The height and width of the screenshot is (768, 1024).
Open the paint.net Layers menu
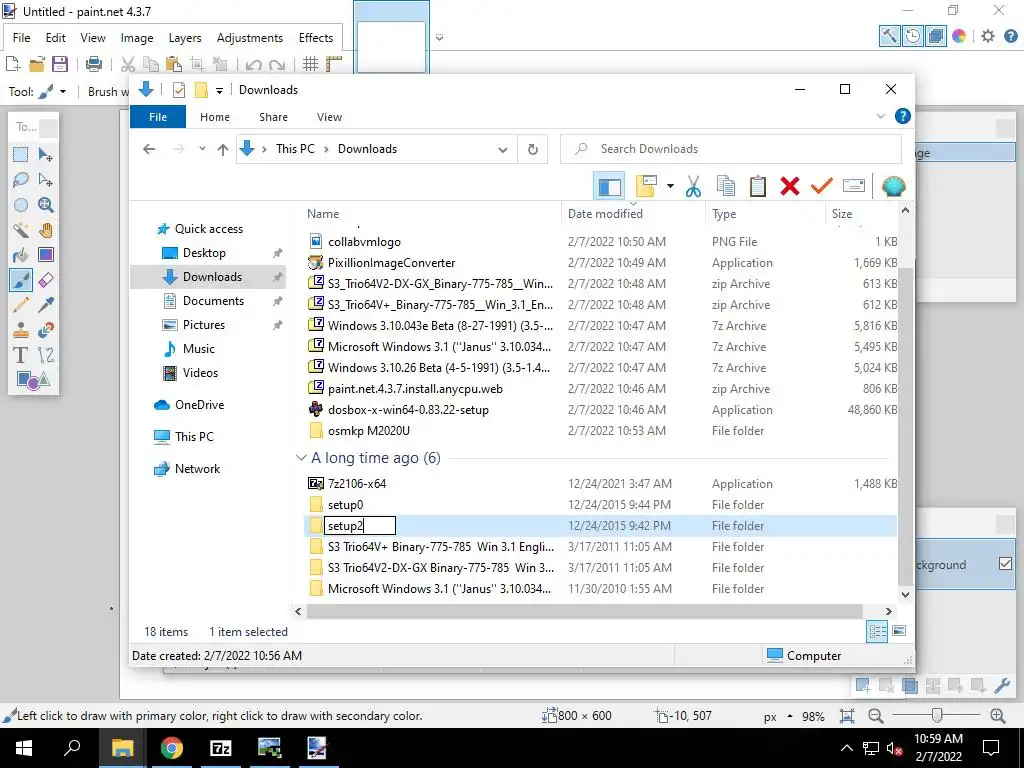[185, 38]
